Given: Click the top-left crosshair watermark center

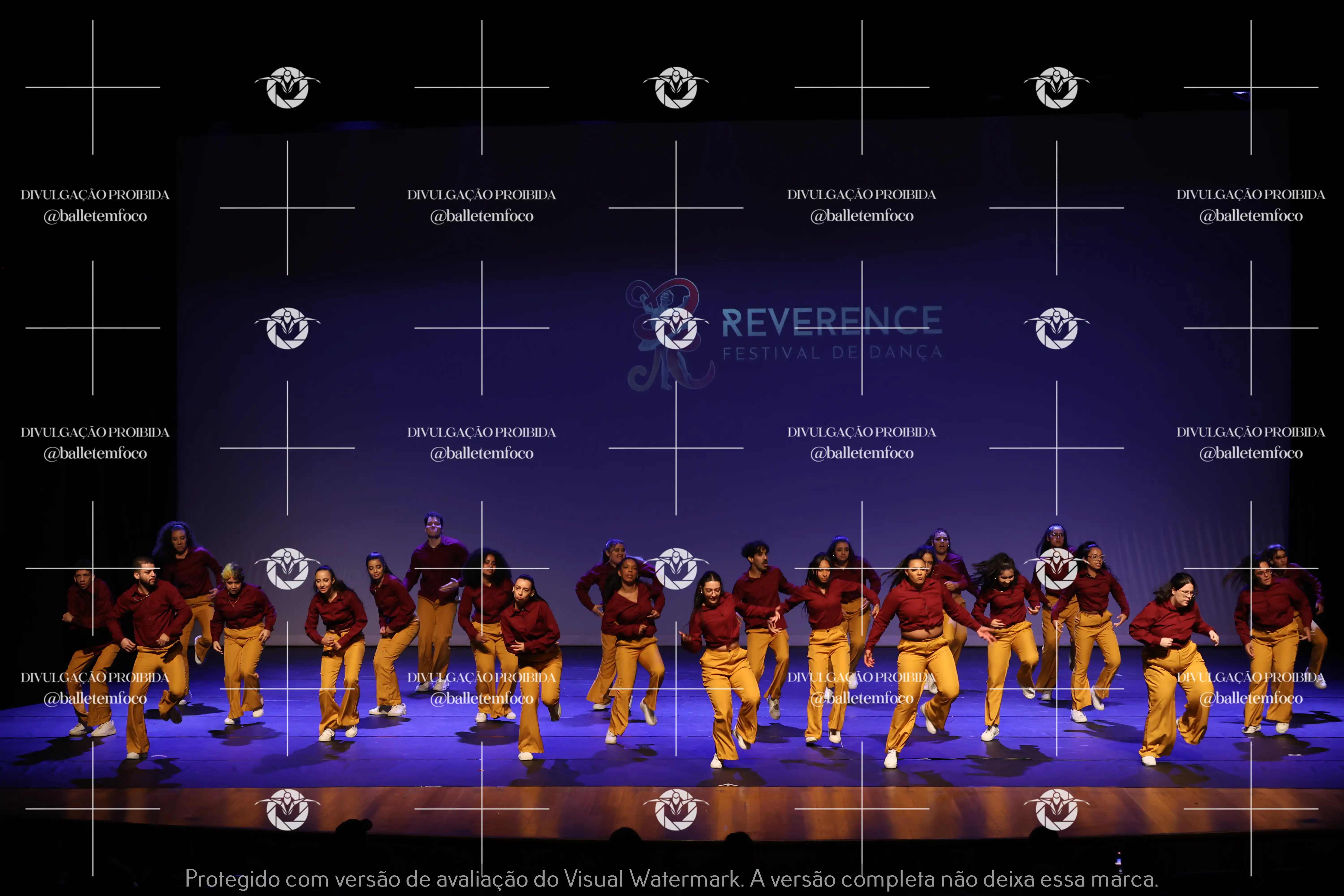Looking at the screenshot, I should (93, 87).
